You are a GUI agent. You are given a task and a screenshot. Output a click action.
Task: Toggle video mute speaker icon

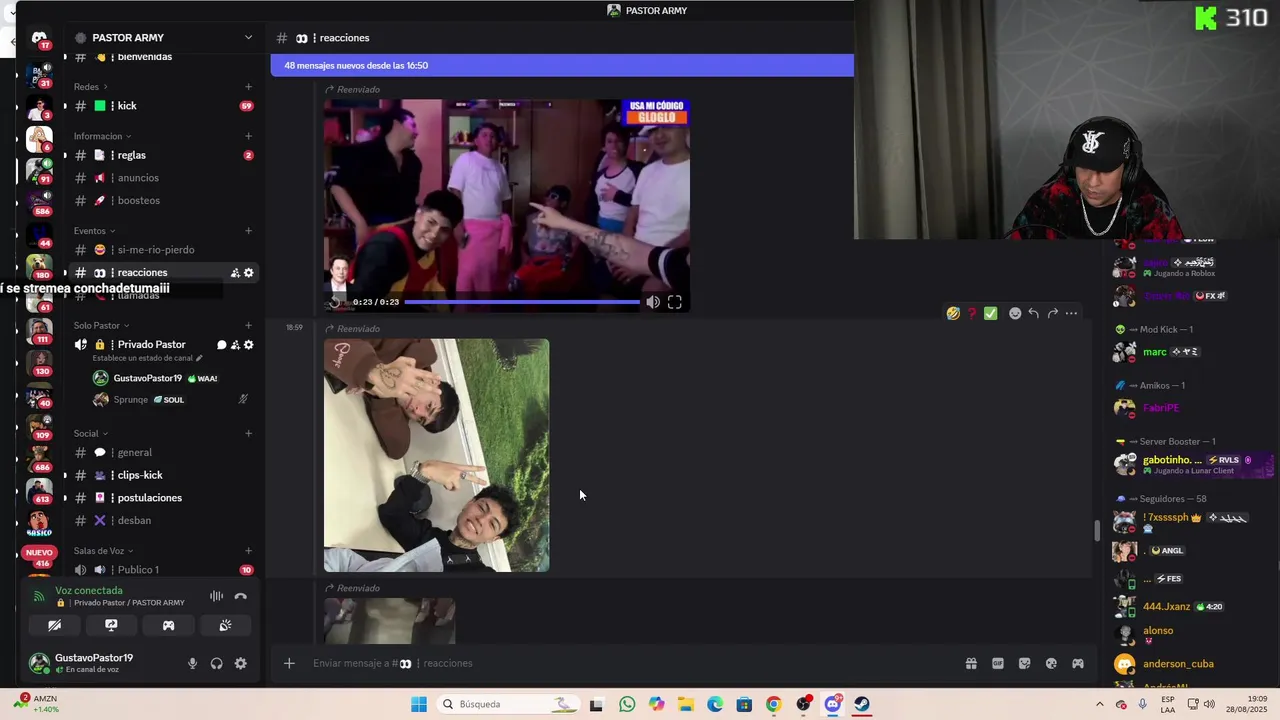(x=653, y=302)
